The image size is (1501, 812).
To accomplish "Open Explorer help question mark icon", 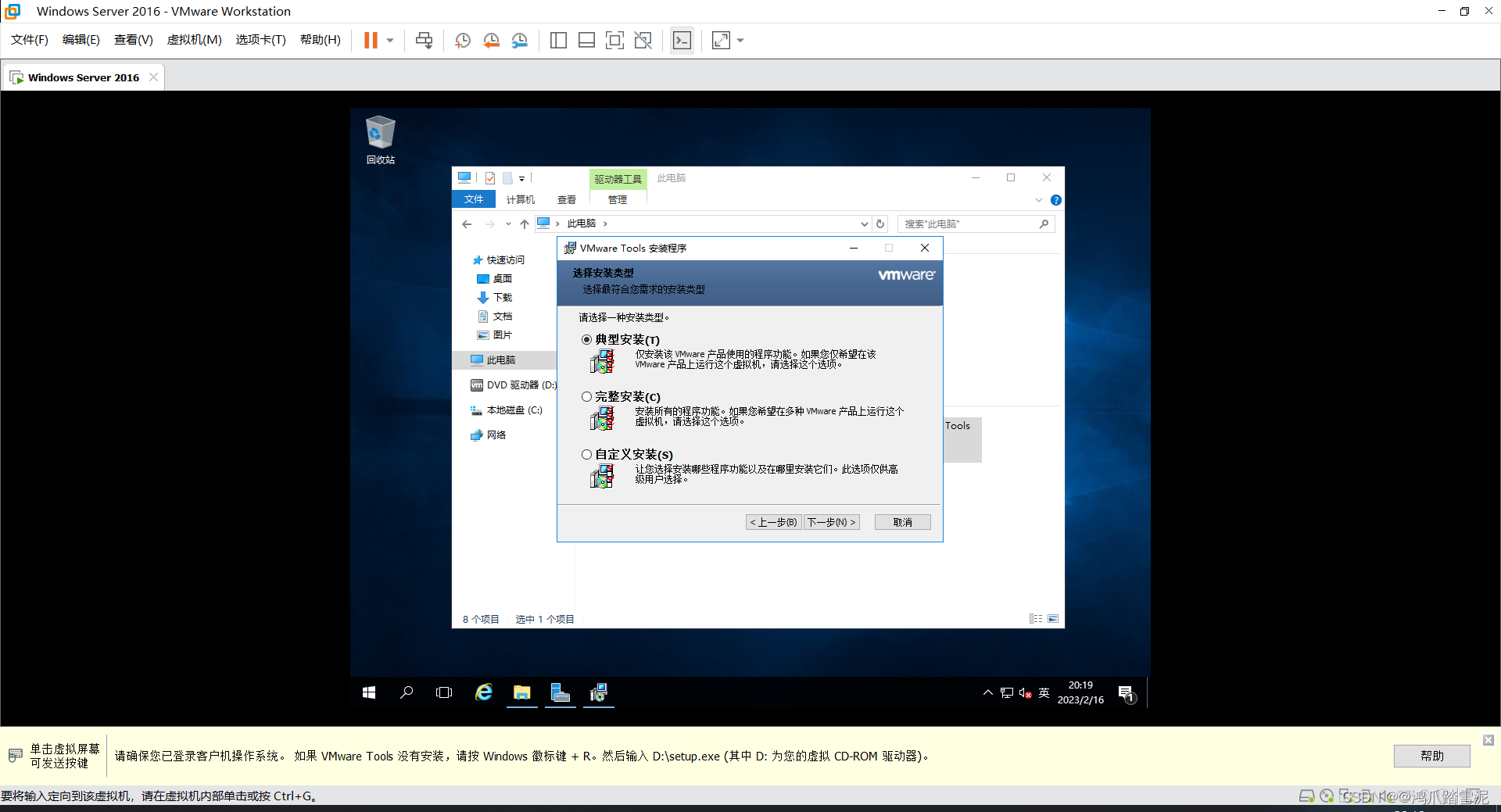I will 1056,200.
